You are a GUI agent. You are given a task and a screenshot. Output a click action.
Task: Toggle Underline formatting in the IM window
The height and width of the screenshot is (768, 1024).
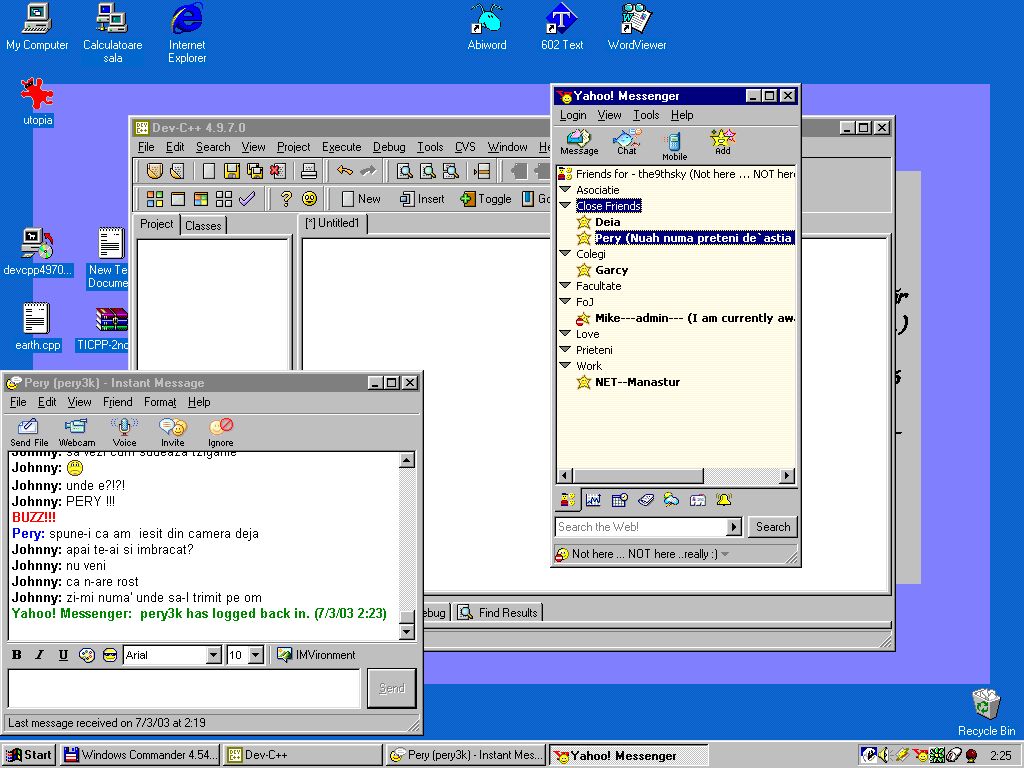coord(63,655)
